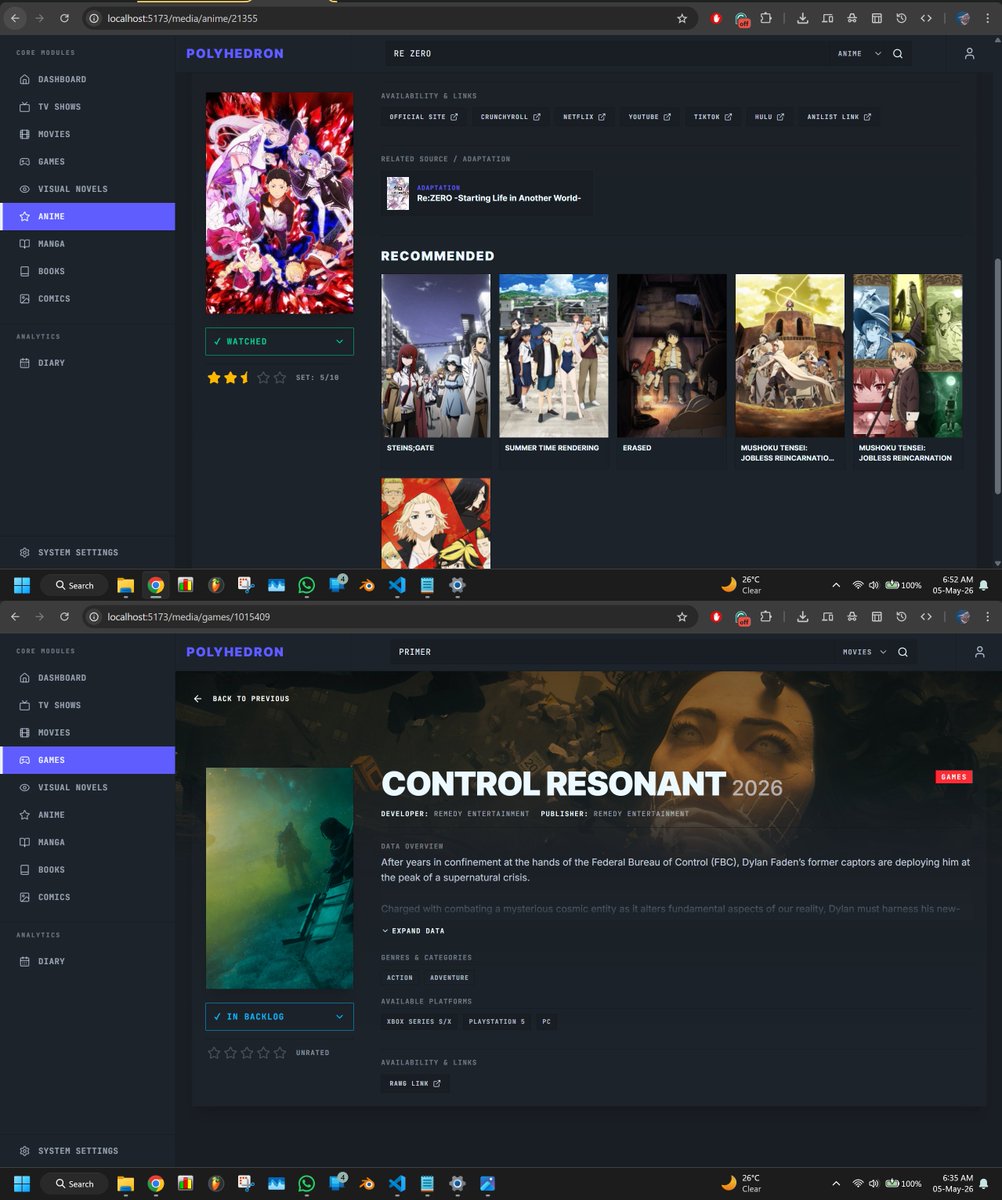
Task: Click BACK TO PREVIOUS on the games page
Action: [241, 699]
